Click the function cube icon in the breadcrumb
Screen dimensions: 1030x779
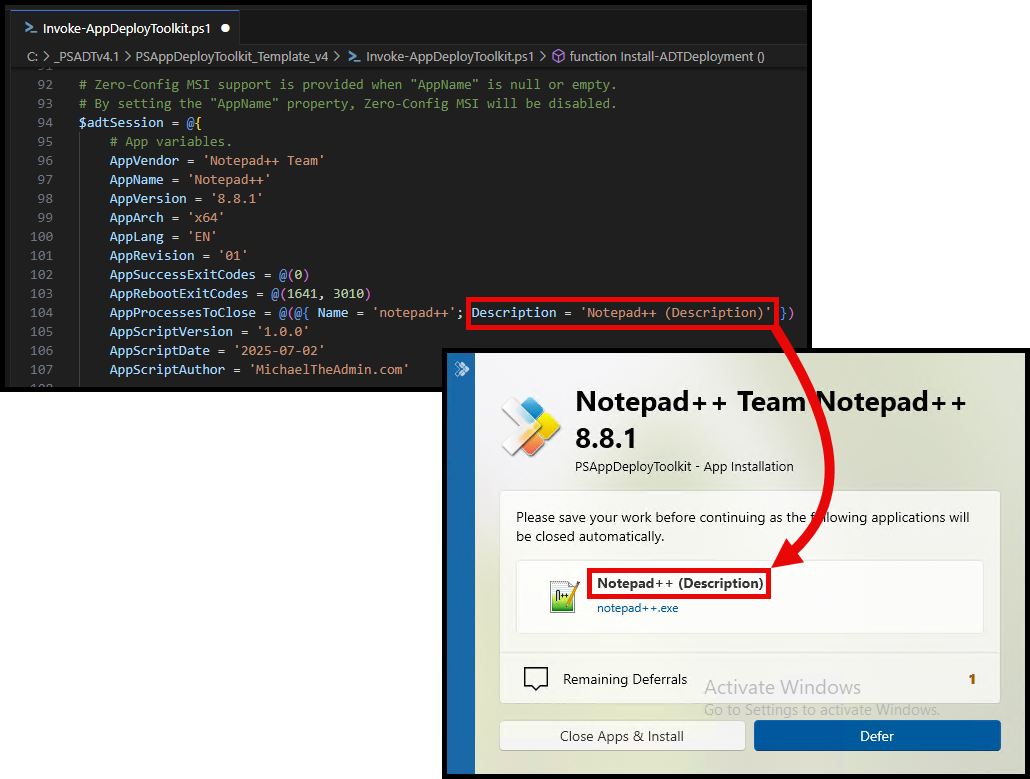[559, 57]
